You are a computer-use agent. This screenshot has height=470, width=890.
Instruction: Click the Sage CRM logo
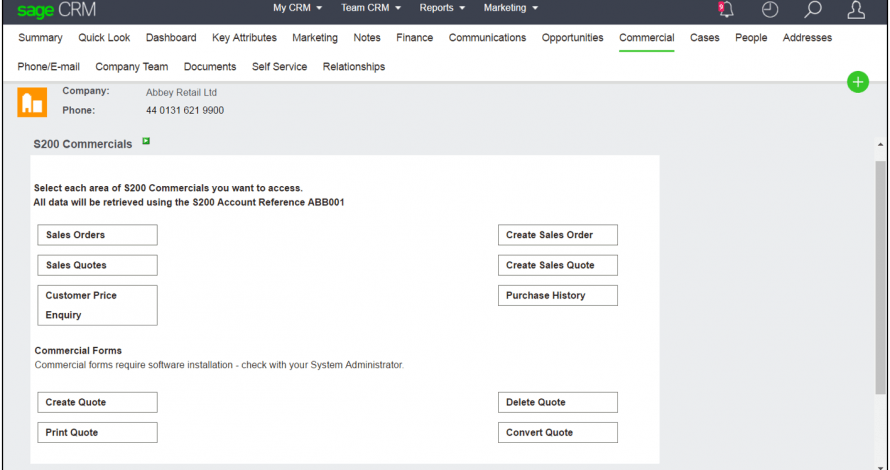[x=56, y=10]
